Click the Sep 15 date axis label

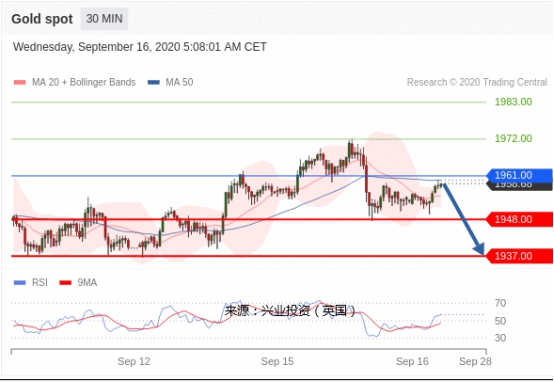(x=277, y=362)
